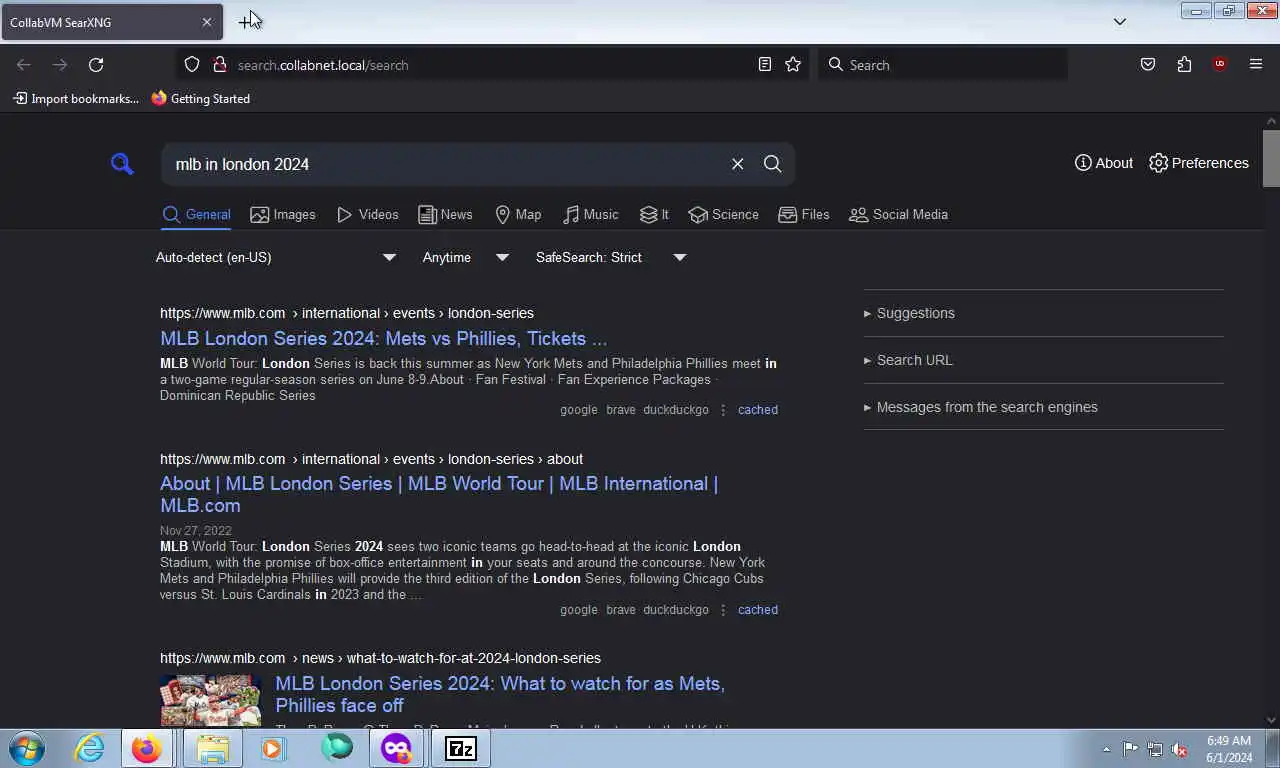Open the Firefox hamburger menu
The height and width of the screenshot is (768, 1280).
1256,65
